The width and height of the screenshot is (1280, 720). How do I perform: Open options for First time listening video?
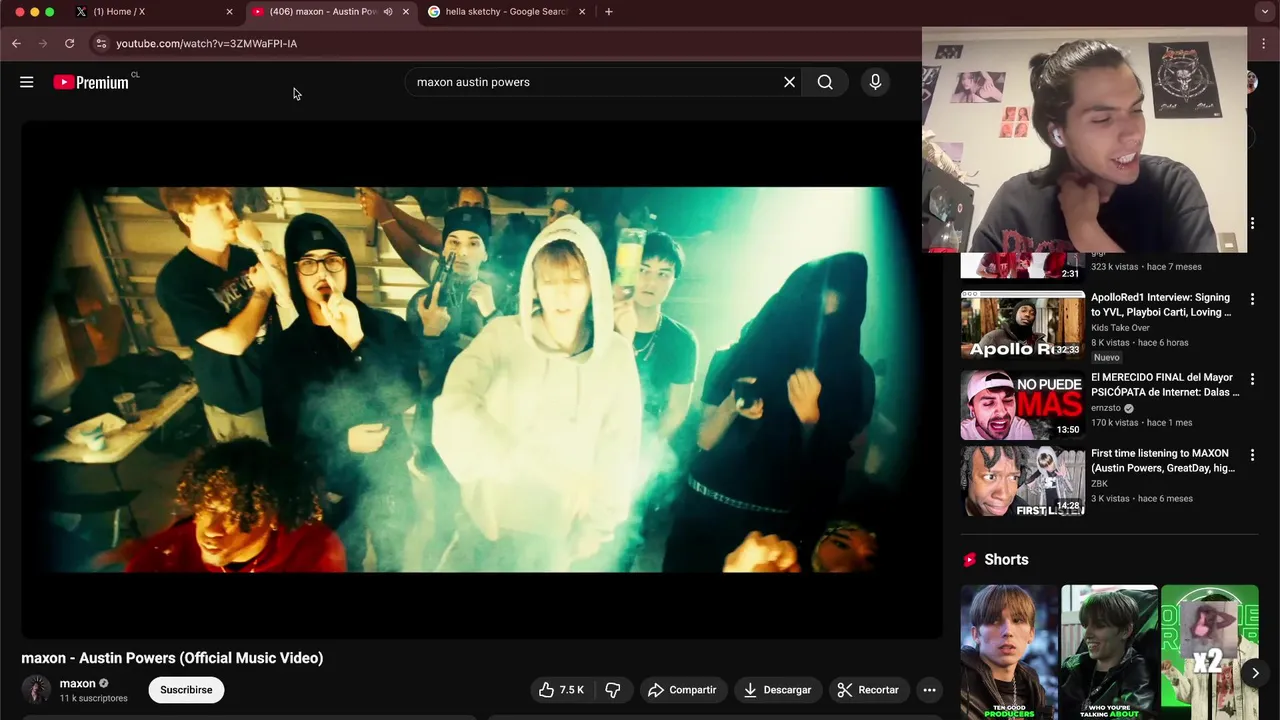1252,455
